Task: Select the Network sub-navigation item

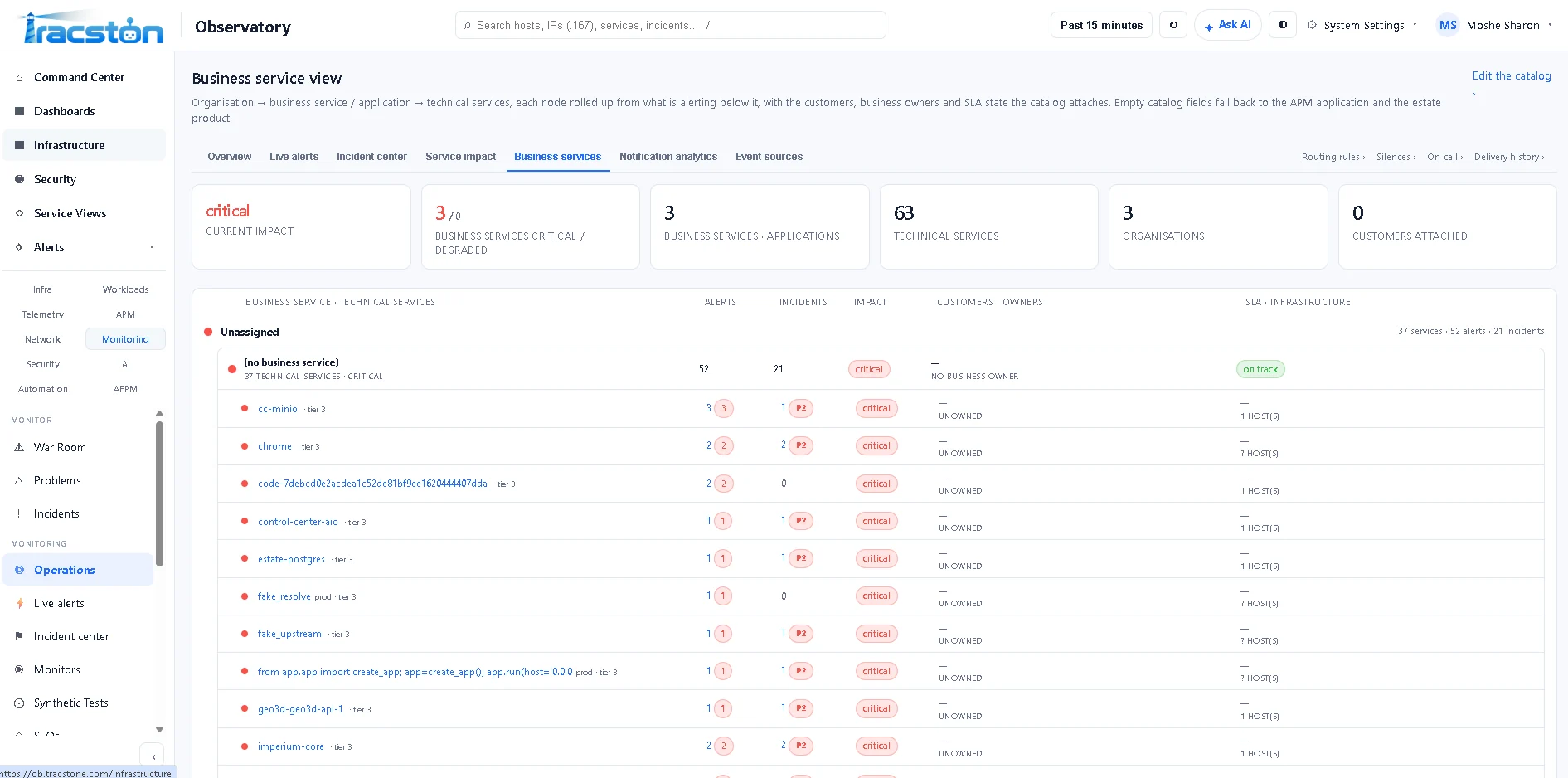Action: 43,339
